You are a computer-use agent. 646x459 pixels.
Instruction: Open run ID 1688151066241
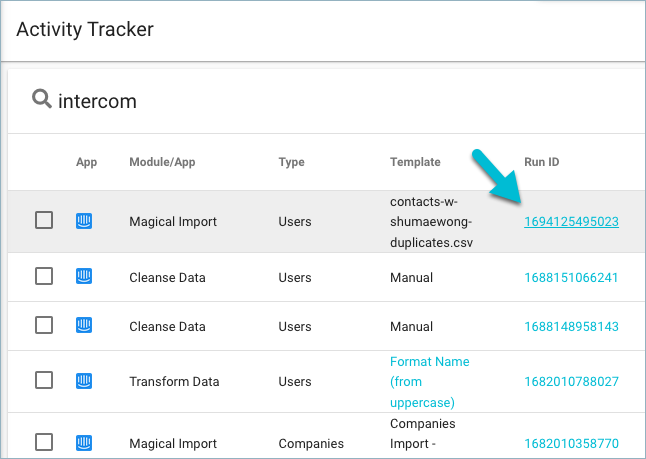(x=571, y=278)
